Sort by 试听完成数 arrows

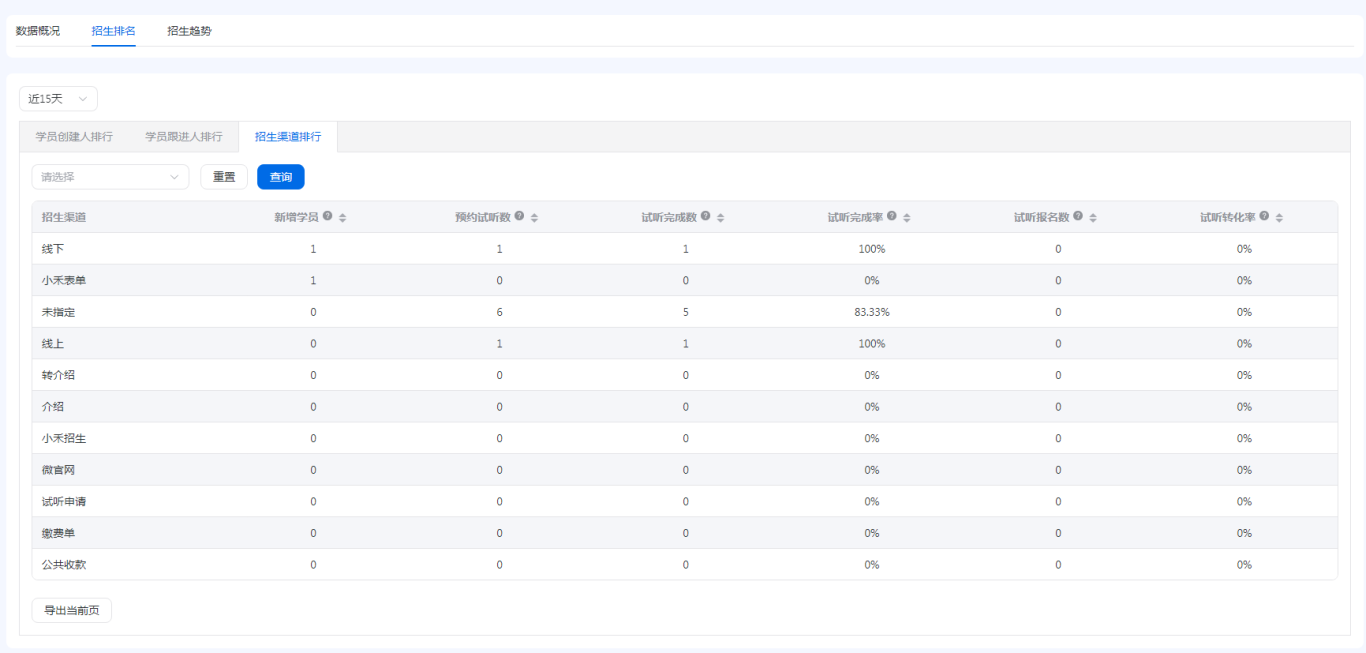point(721,218)
